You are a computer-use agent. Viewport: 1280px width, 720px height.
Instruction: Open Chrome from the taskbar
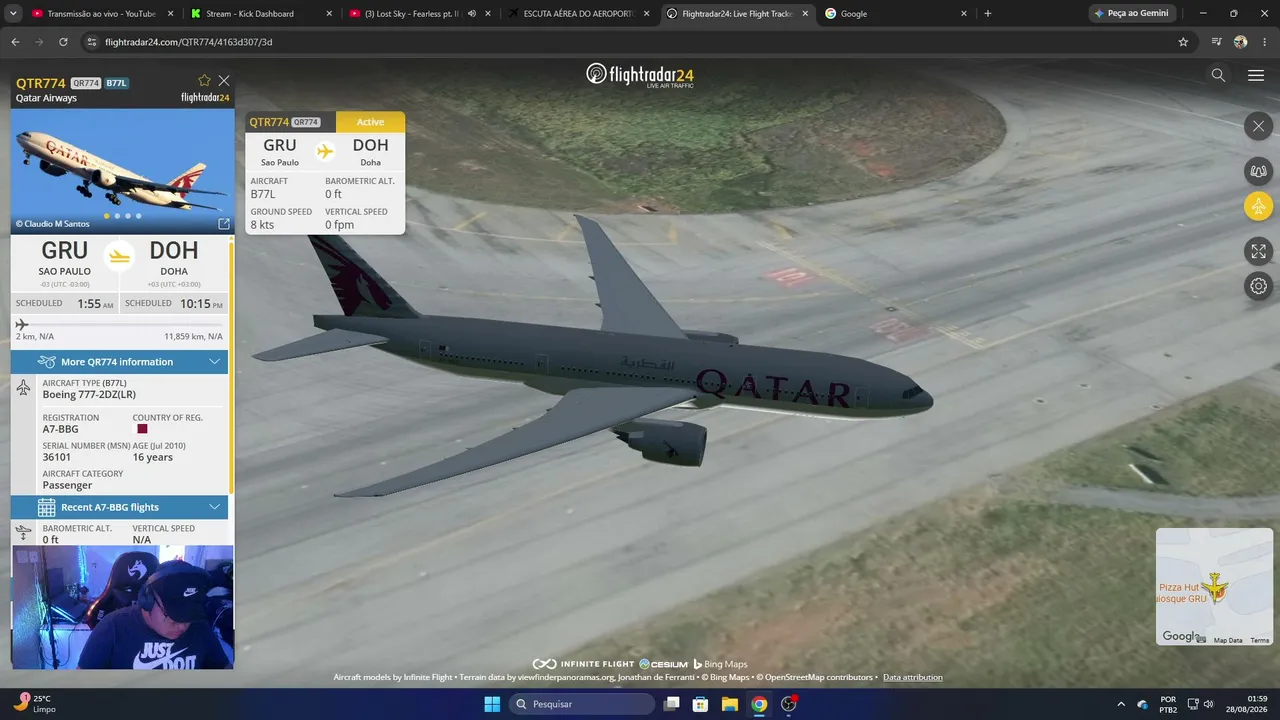759,704
